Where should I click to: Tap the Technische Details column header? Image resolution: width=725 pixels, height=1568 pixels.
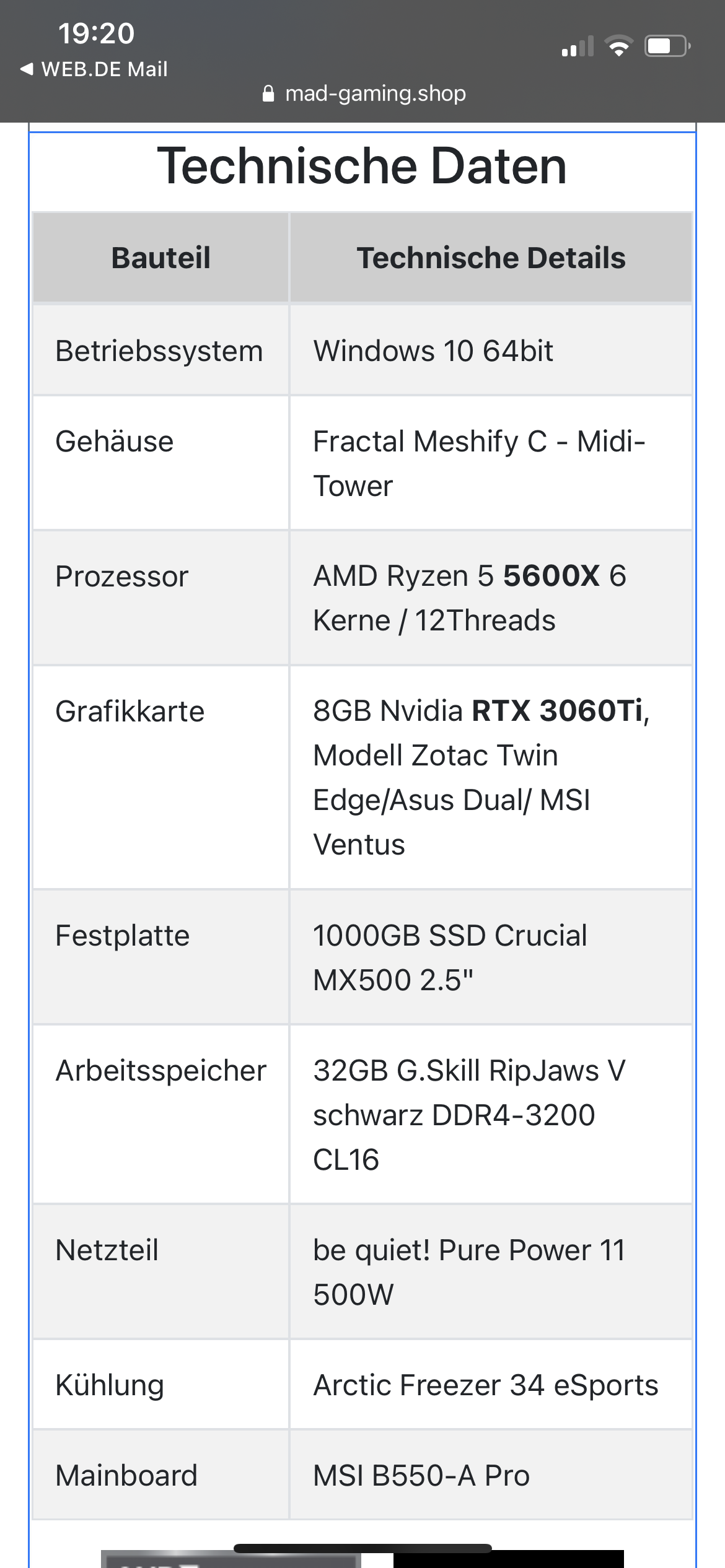(491, 258)
